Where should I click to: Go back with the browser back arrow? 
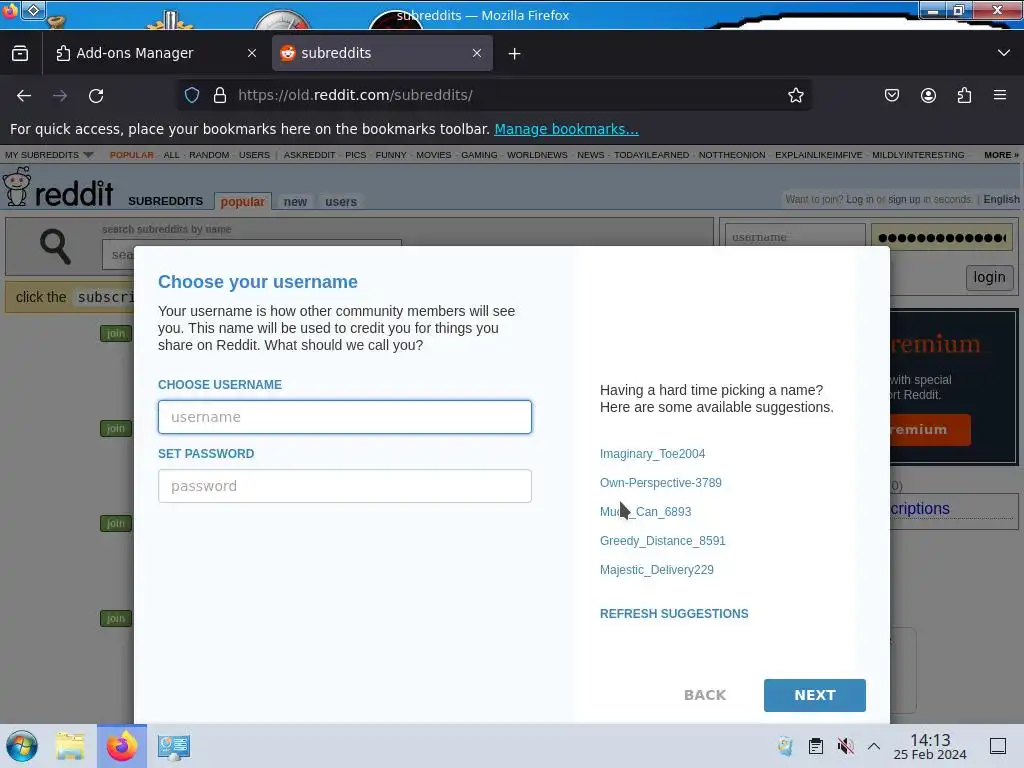tap(24, 95)
